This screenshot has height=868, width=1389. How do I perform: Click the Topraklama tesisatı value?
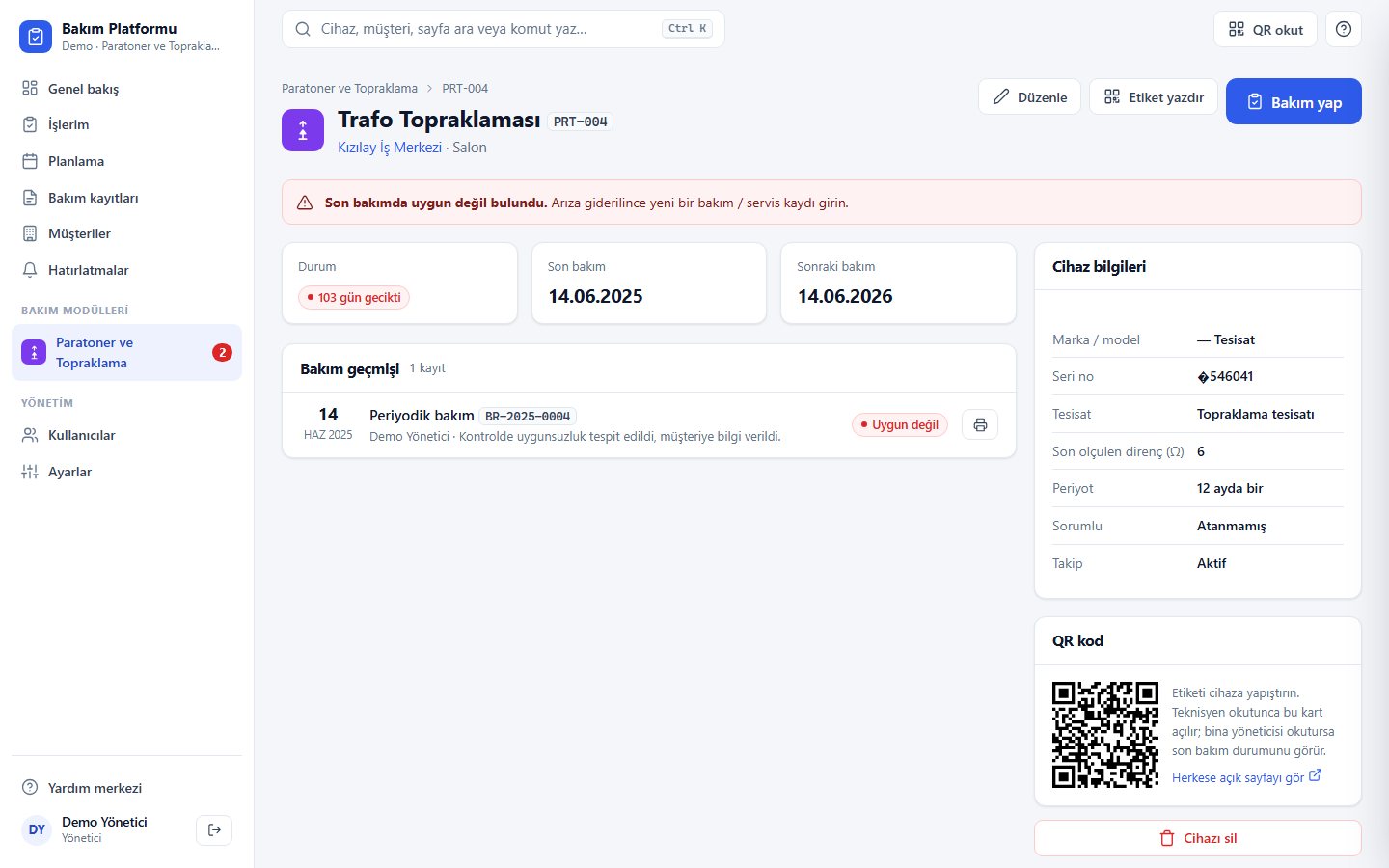click(1256, 414)
